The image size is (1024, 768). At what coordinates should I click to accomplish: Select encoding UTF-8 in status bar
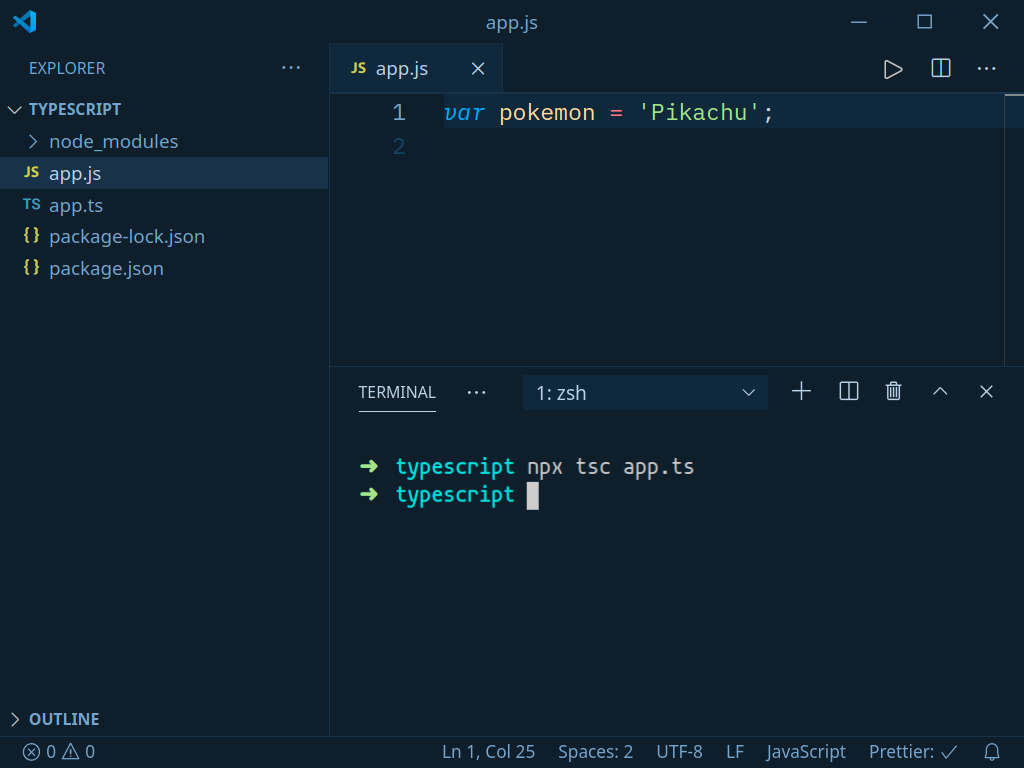(679, 752)
